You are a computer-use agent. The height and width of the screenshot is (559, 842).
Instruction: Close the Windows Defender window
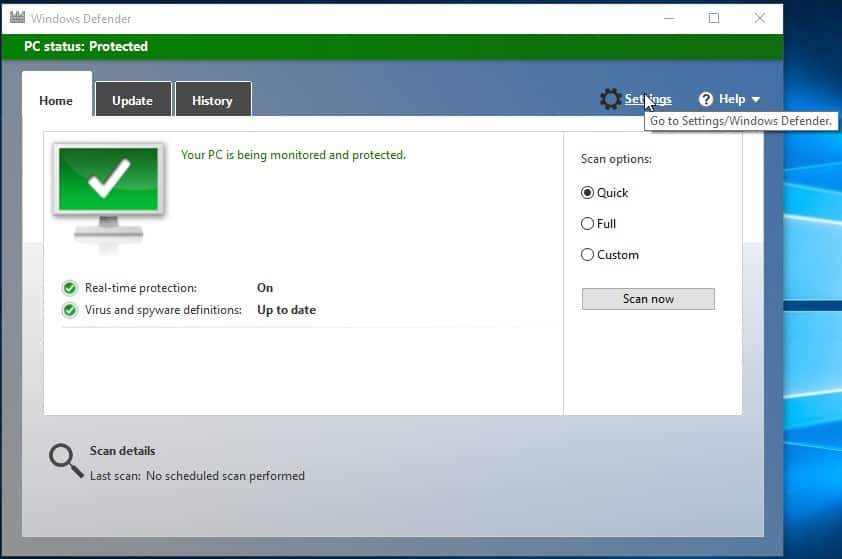point(760,18)
